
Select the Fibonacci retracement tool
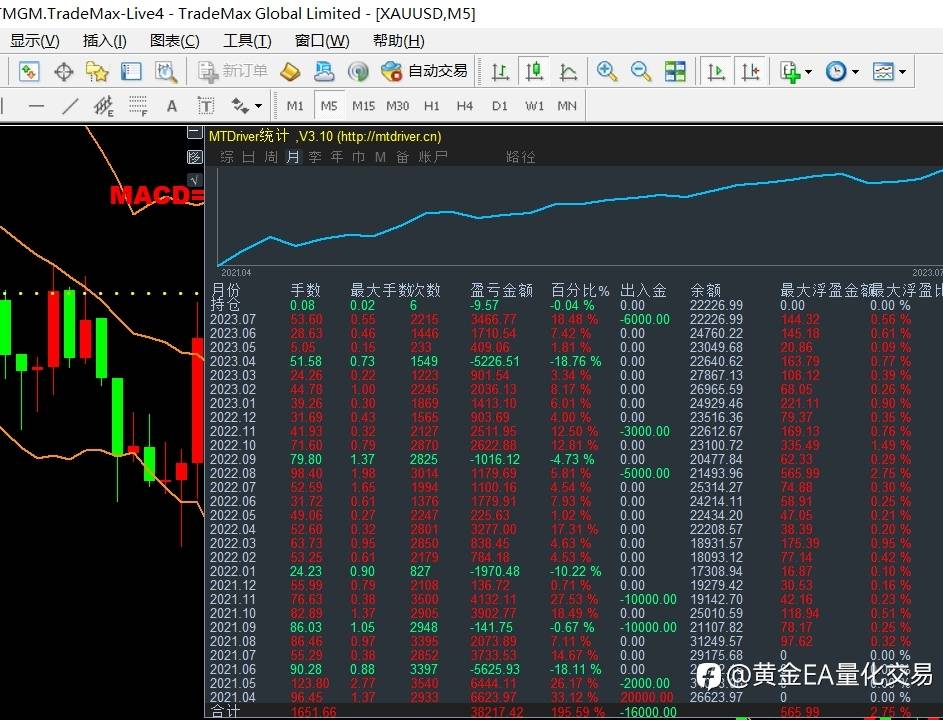[138, 106]
